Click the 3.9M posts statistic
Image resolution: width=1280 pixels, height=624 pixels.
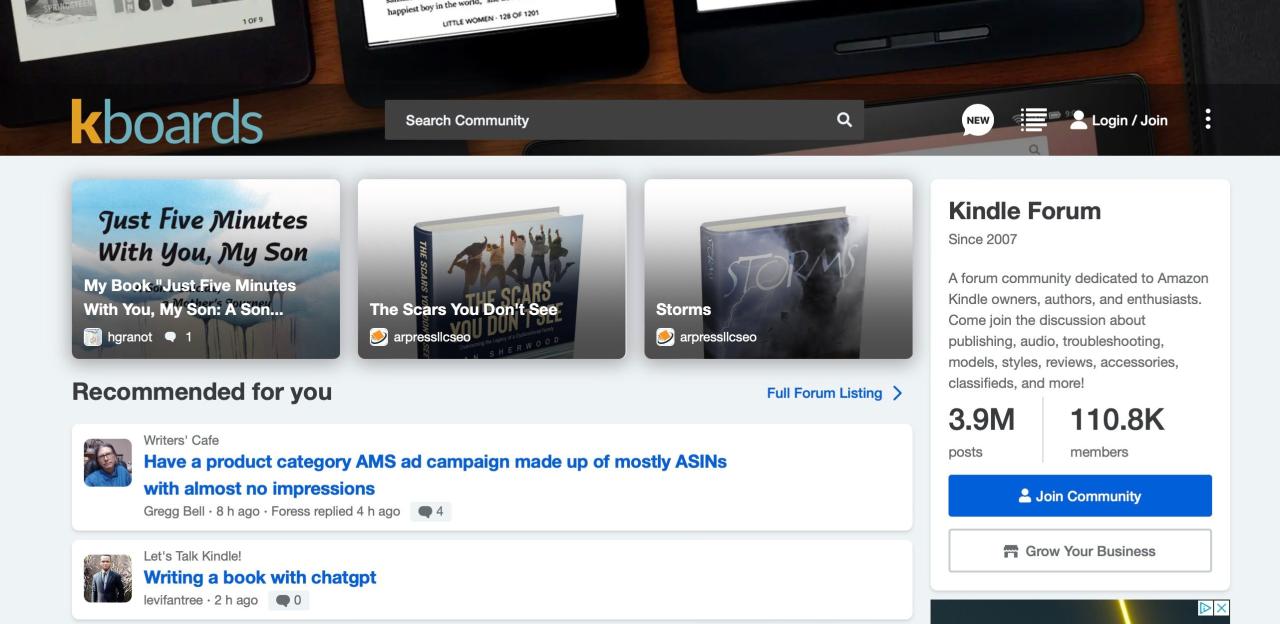(x=981, y=430)
